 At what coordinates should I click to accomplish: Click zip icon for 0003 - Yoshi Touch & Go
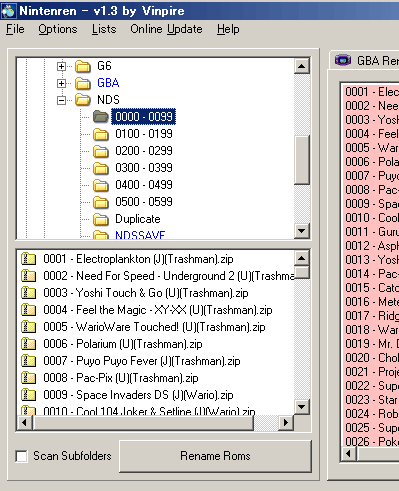28,293
